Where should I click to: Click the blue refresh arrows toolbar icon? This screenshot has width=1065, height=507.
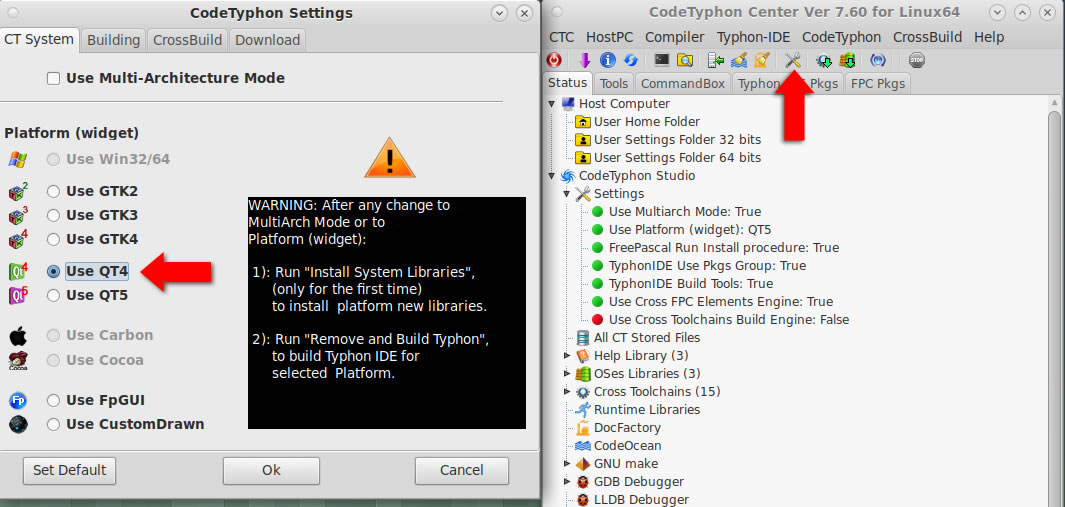tap(631, 60)
